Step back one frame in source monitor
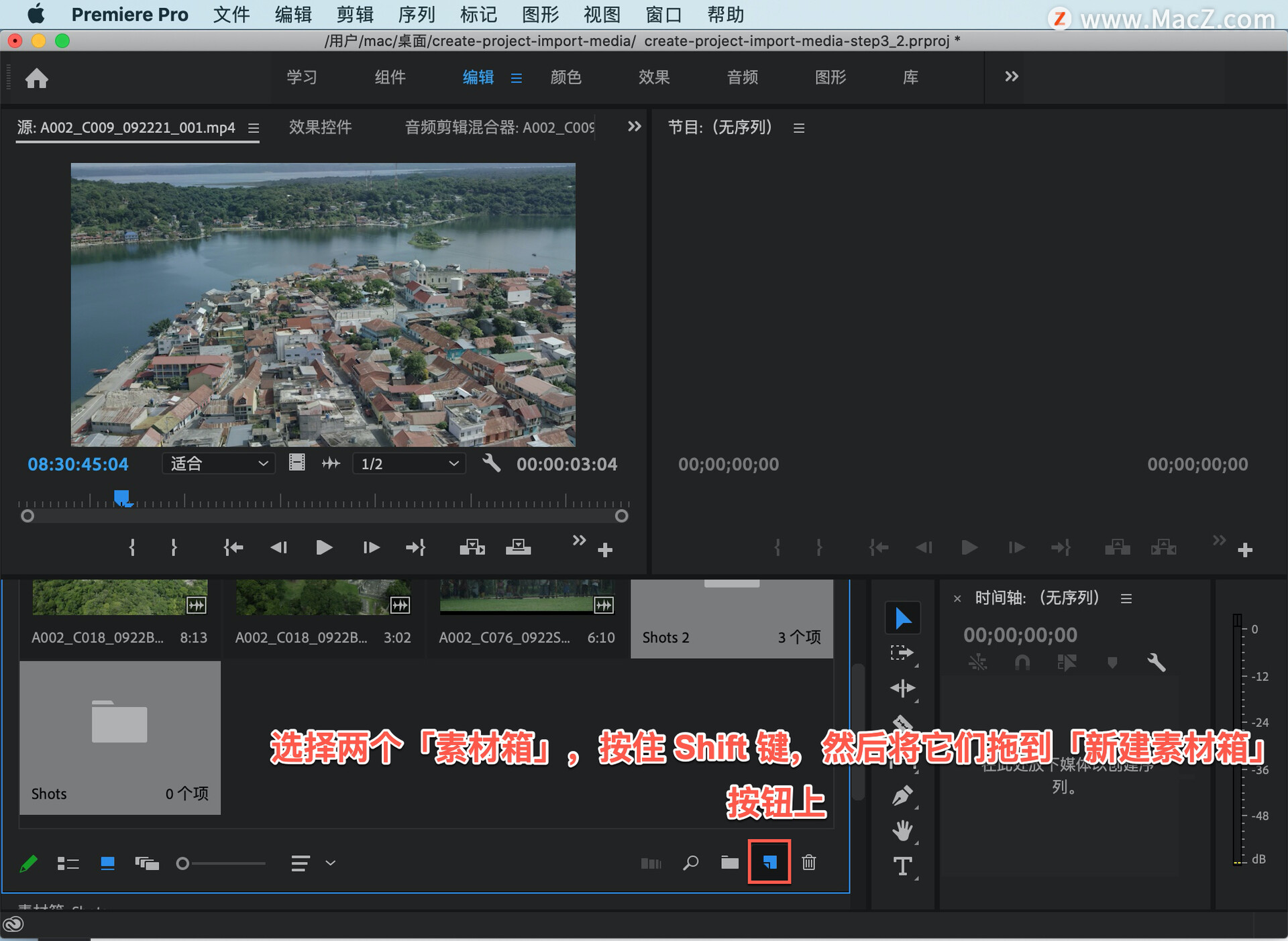Viewport: 1288px width, 941px height. (x=278, y=547)
